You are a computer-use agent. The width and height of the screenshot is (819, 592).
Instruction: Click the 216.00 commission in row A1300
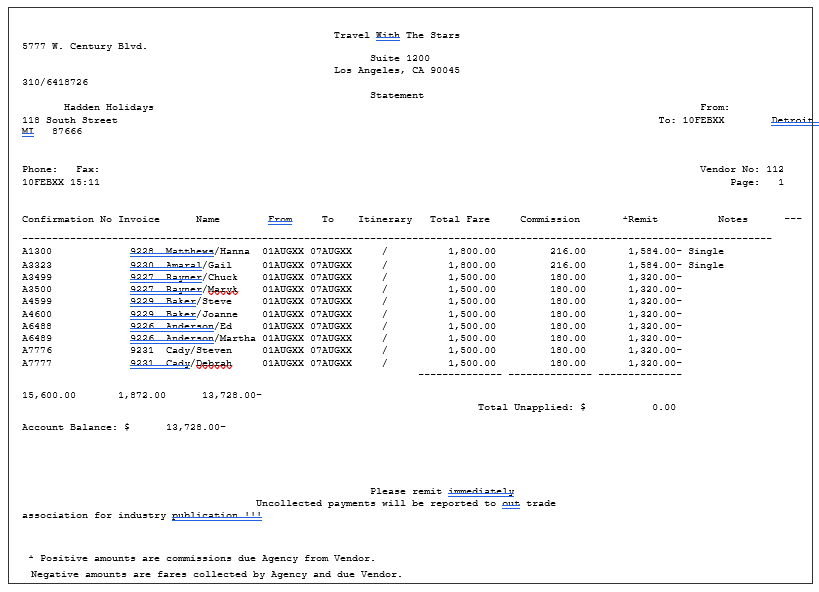(x=568, y=251)
